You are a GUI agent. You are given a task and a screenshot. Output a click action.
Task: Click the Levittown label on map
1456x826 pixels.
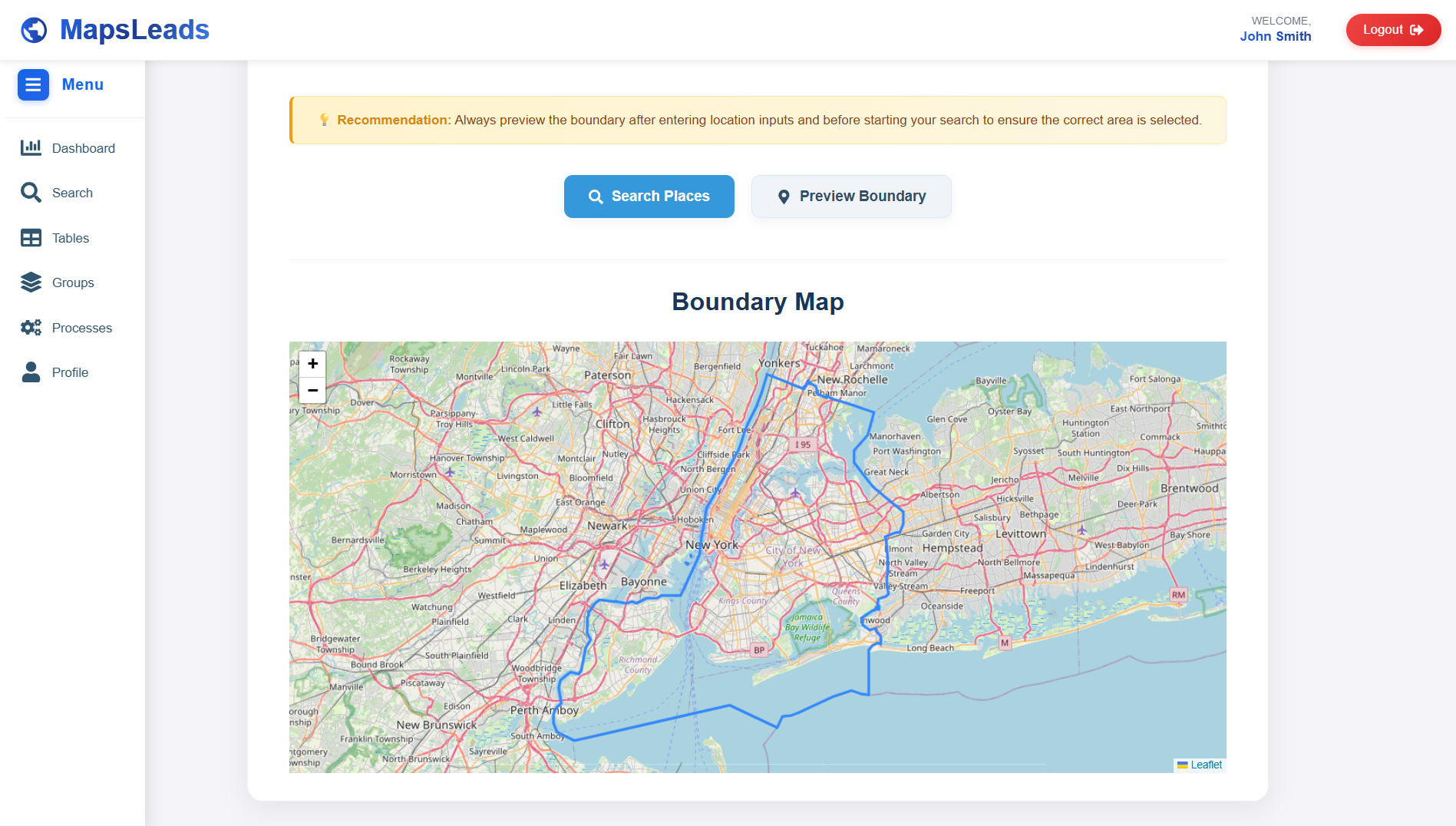1020,534
